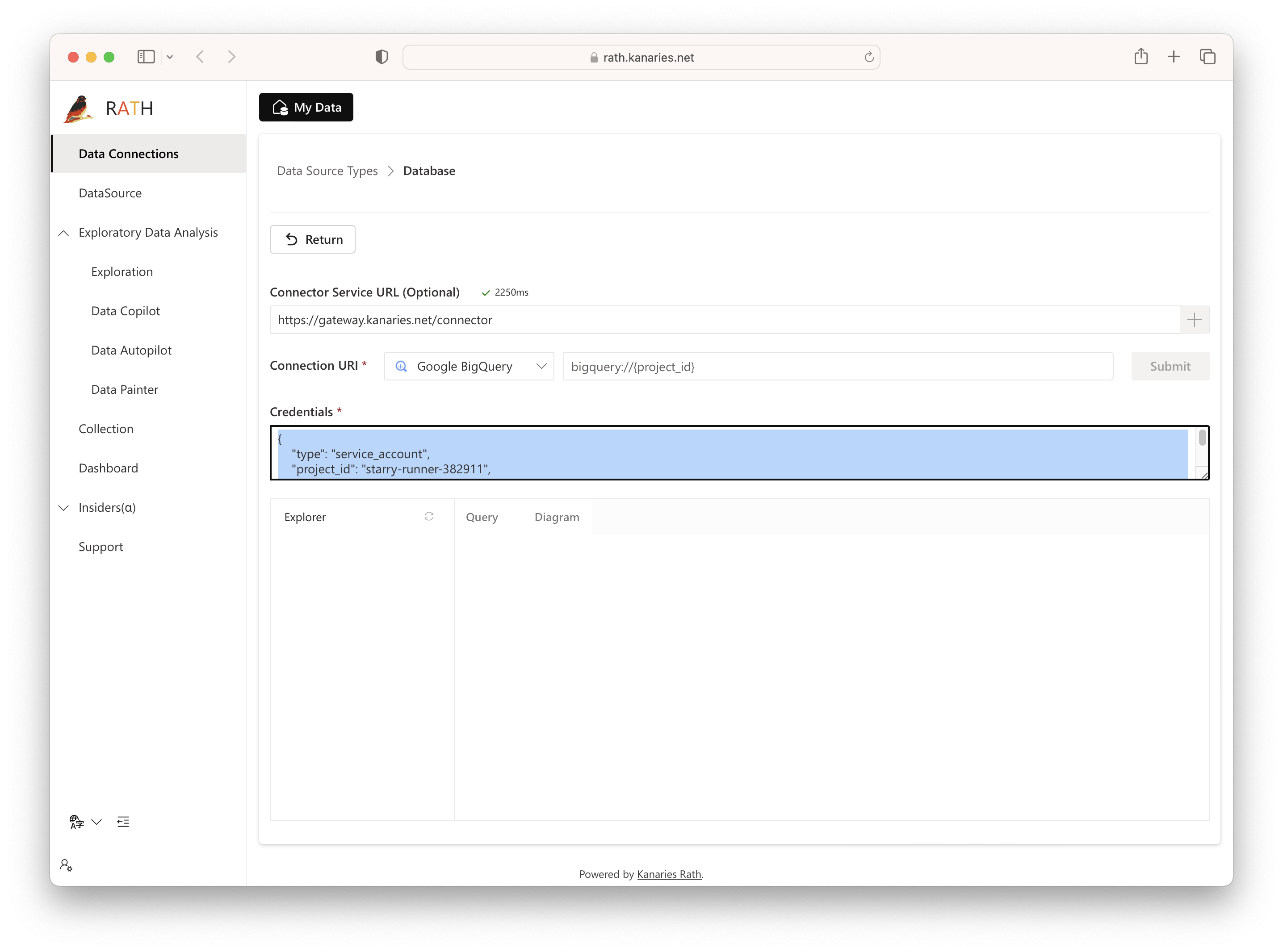This screenshot has width=1283, height=952.
Task: Open Google BigQuery database type dropdown
Action: tap(469, 367)
